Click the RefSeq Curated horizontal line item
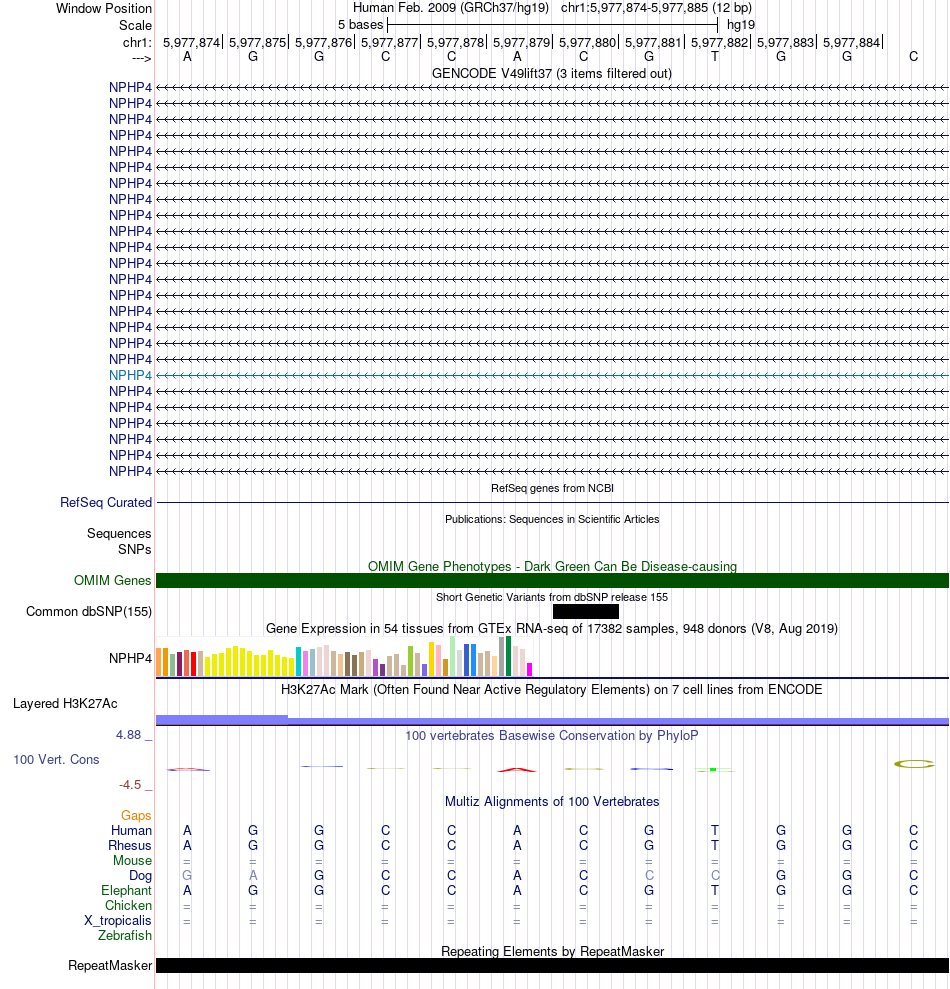This screenshot has height=989, width=950. (552, 503)
